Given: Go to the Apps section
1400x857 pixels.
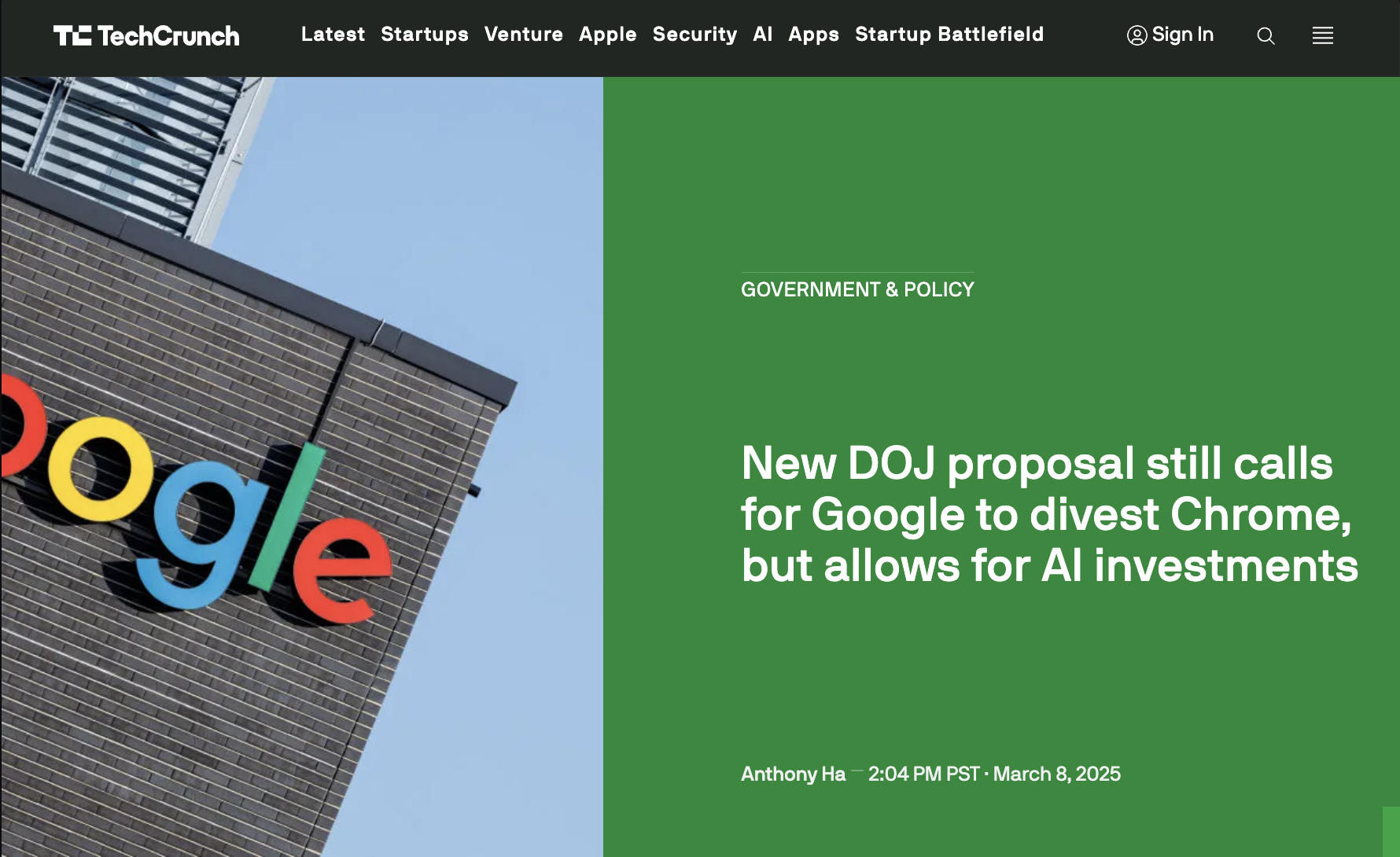Looking at the screenshot, I should pyautogui.click(x=814, y=35).
